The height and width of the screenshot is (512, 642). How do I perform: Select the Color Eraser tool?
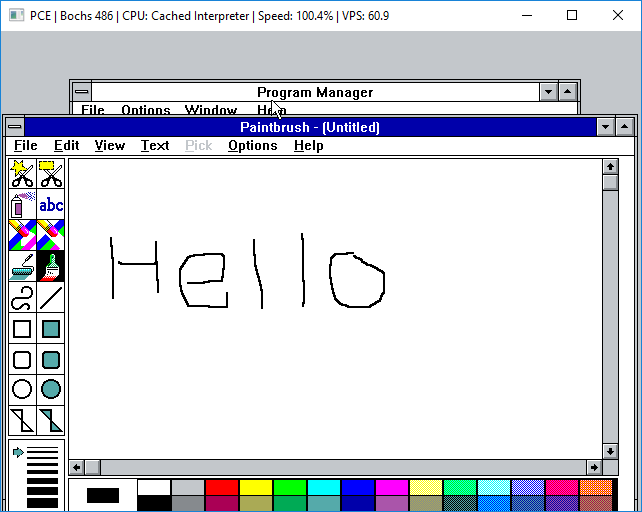click(x=23, y=235)
